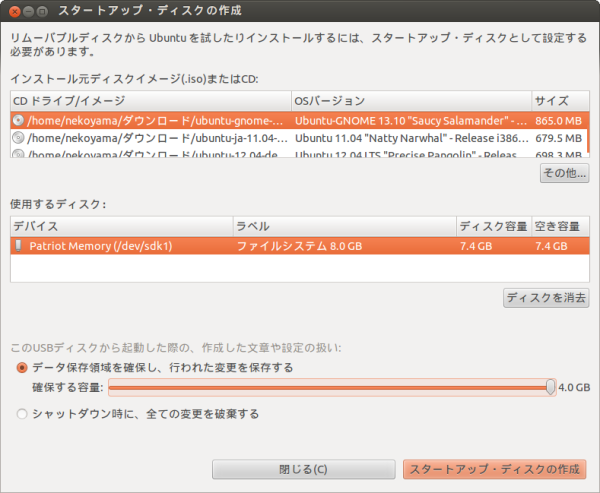Click the disc icon of the Ubuntu 12.04 image
The image size is (600, 493).
click(x=18, y=155)
